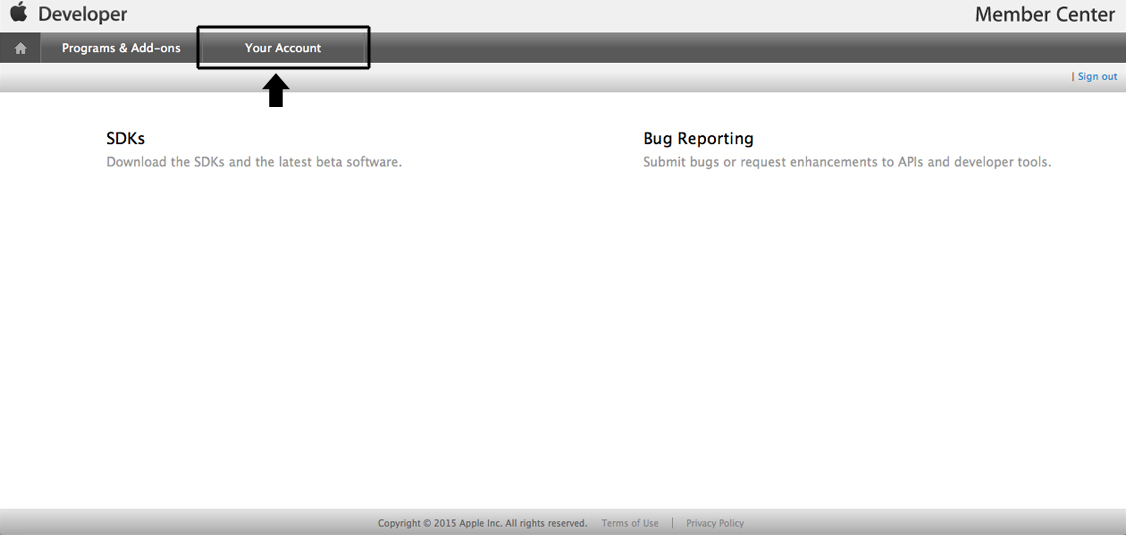The width and height of the screenshot is (1126, 535).
Task: Go to the home icon tab
Action: click(21, 48)
